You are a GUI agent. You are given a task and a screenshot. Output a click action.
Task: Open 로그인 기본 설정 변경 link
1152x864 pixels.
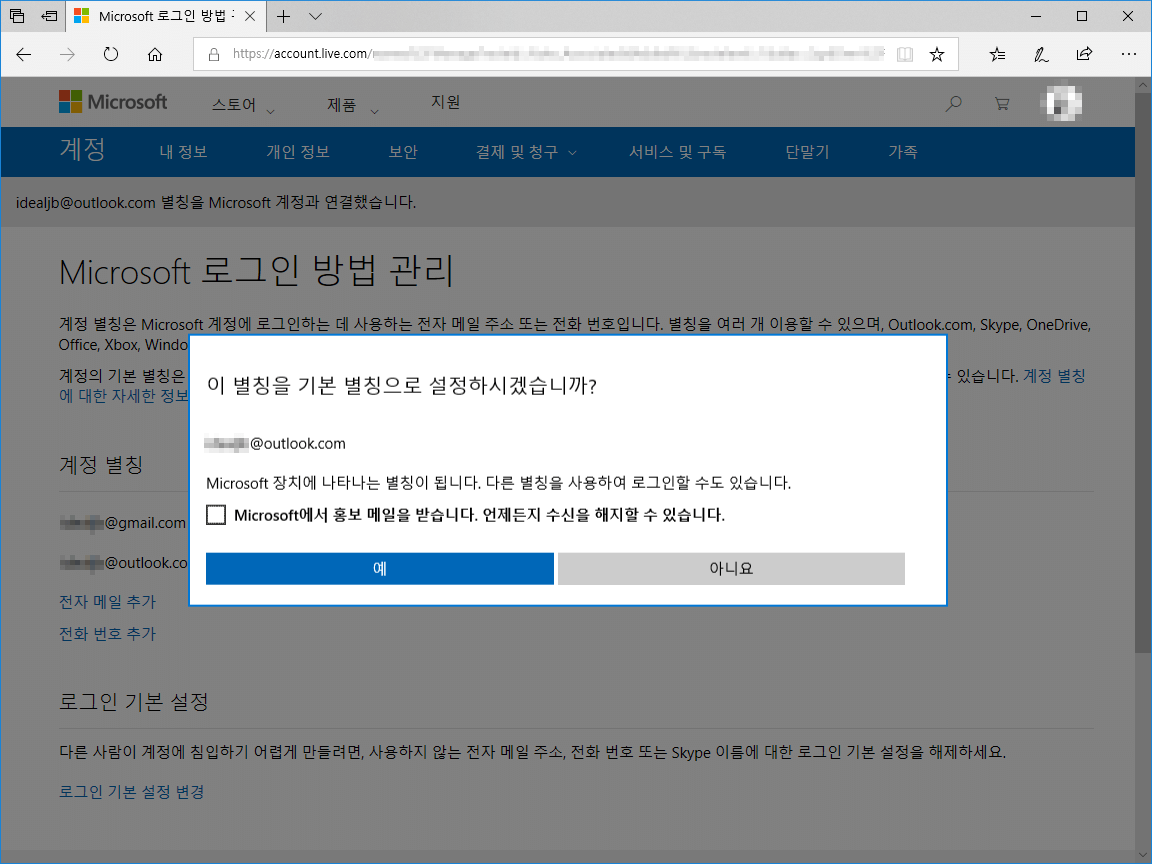pyautogui.click(x=132, y=792)
